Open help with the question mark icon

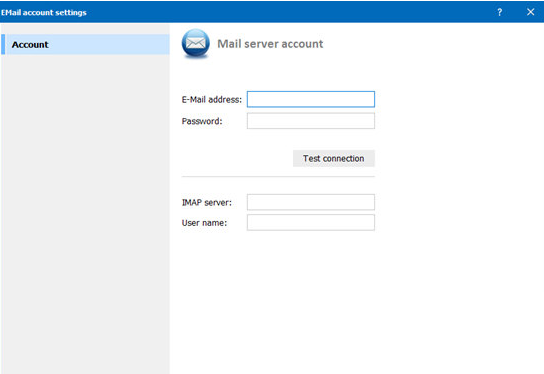[x=500, y=12]
